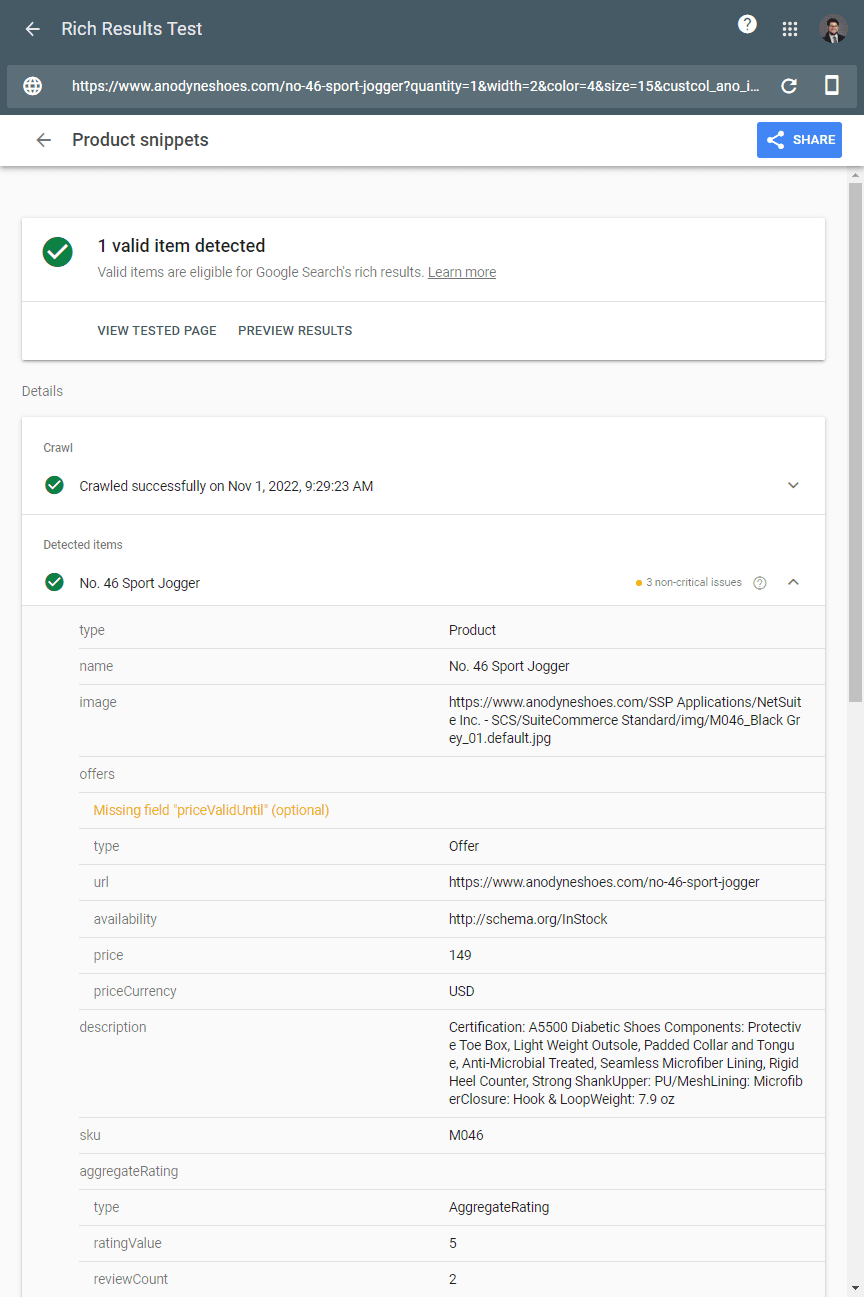Go back using the top header arrow
This screenshot has width=864, height=1297.
coord(33,29)
